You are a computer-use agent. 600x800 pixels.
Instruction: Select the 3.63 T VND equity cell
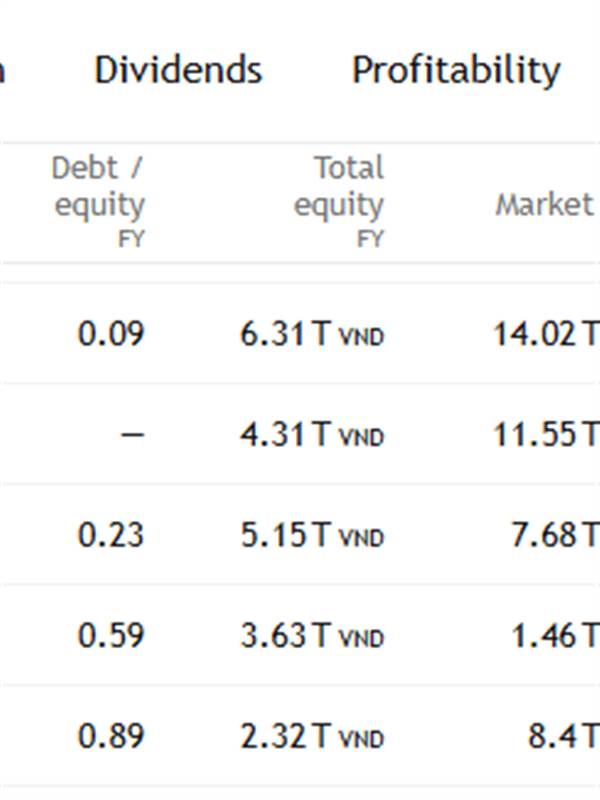(x=311, y=636)
